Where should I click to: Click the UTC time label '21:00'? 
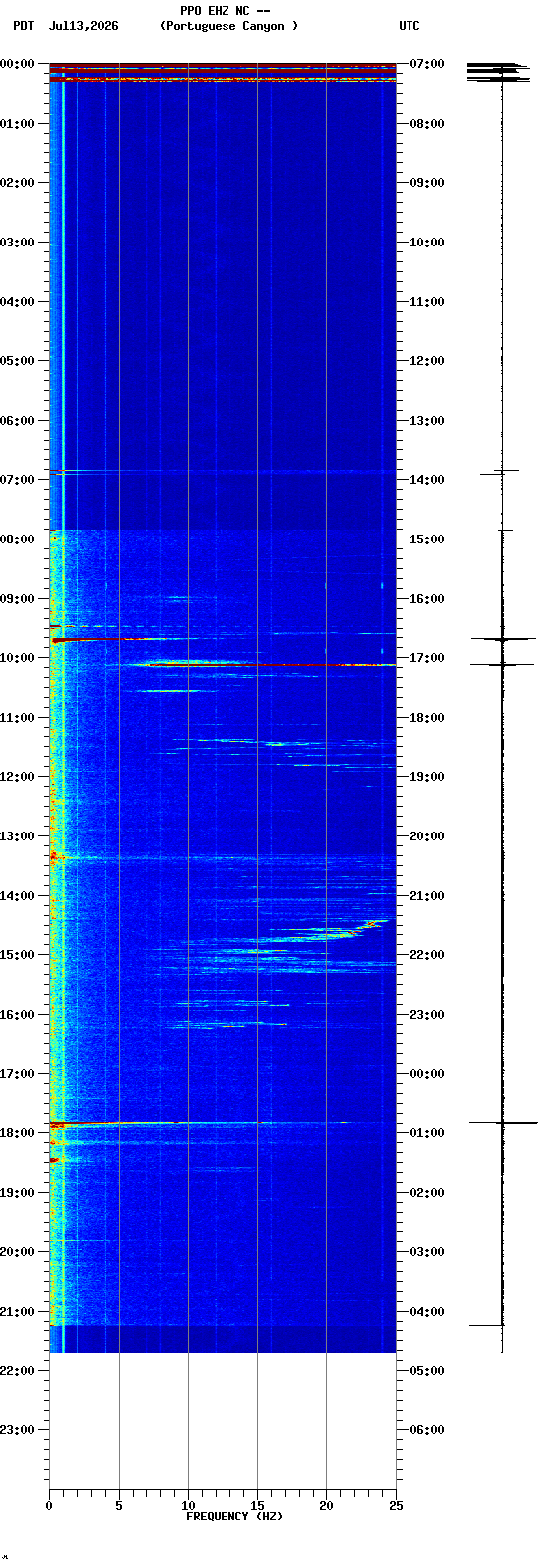click(427, 896)
